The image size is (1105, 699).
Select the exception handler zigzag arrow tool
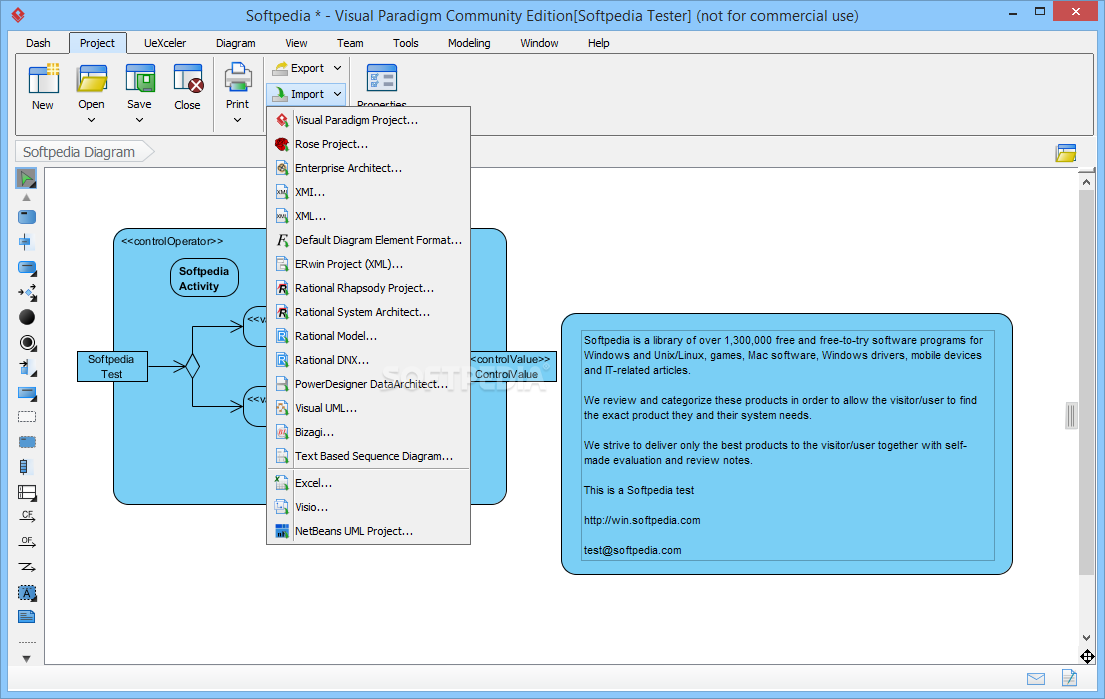tap(27, 567)
